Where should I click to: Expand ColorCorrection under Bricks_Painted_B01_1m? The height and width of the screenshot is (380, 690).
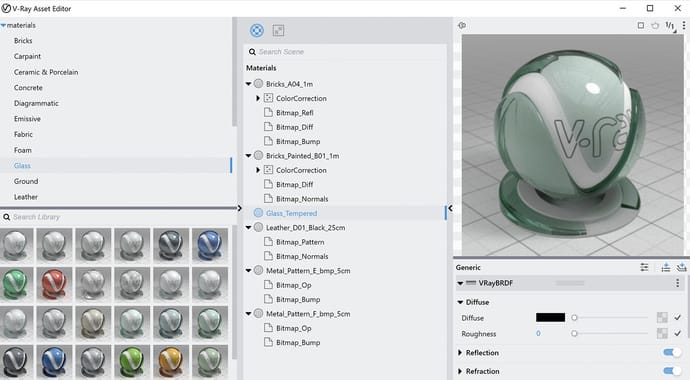tap(258, 170)
